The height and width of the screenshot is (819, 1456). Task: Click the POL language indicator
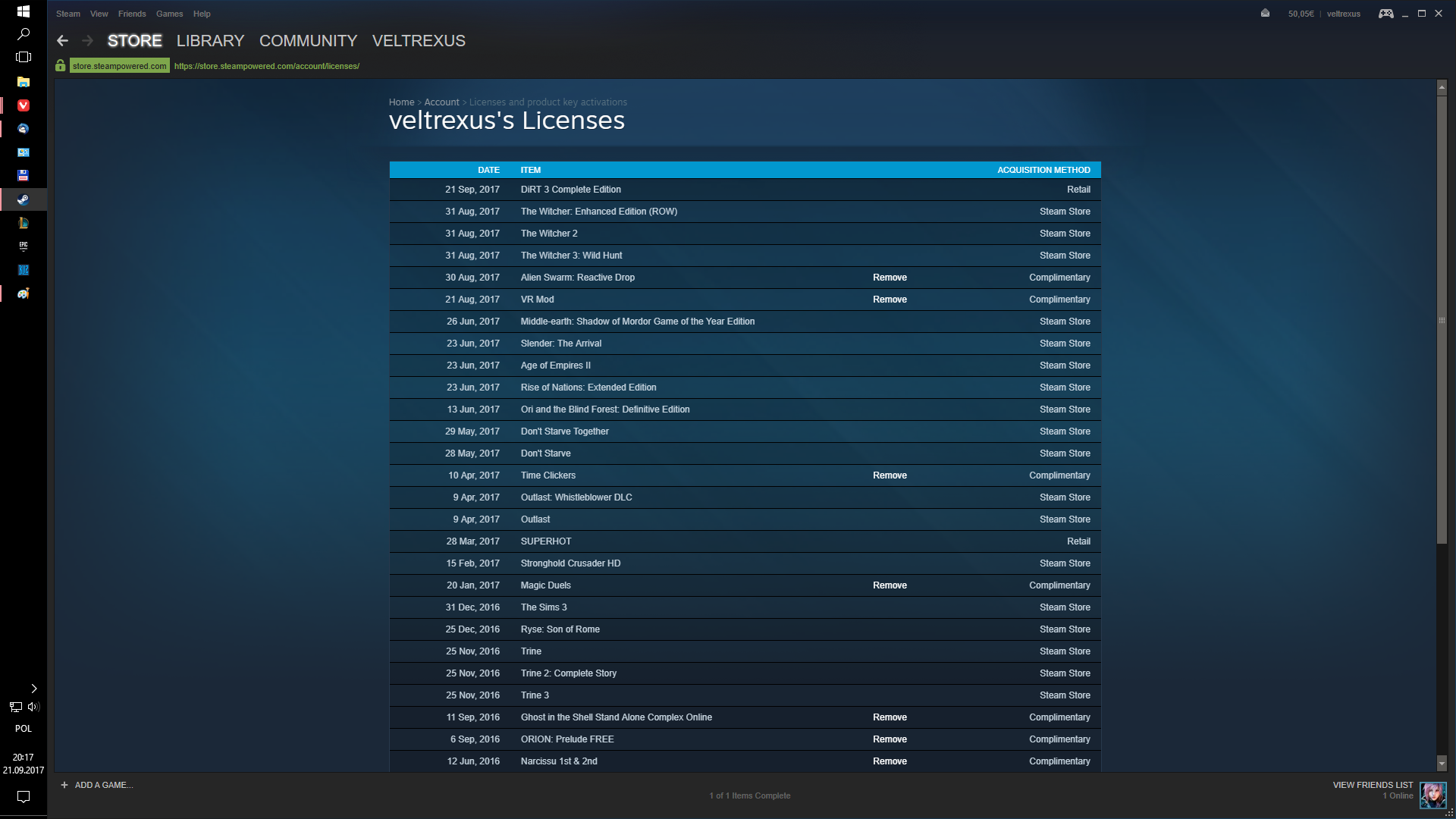pyautogui.click(x=24, y=729)
